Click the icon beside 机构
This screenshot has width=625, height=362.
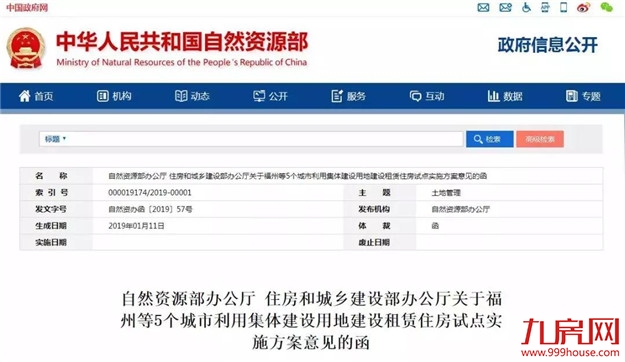click(x=102, y=96)
